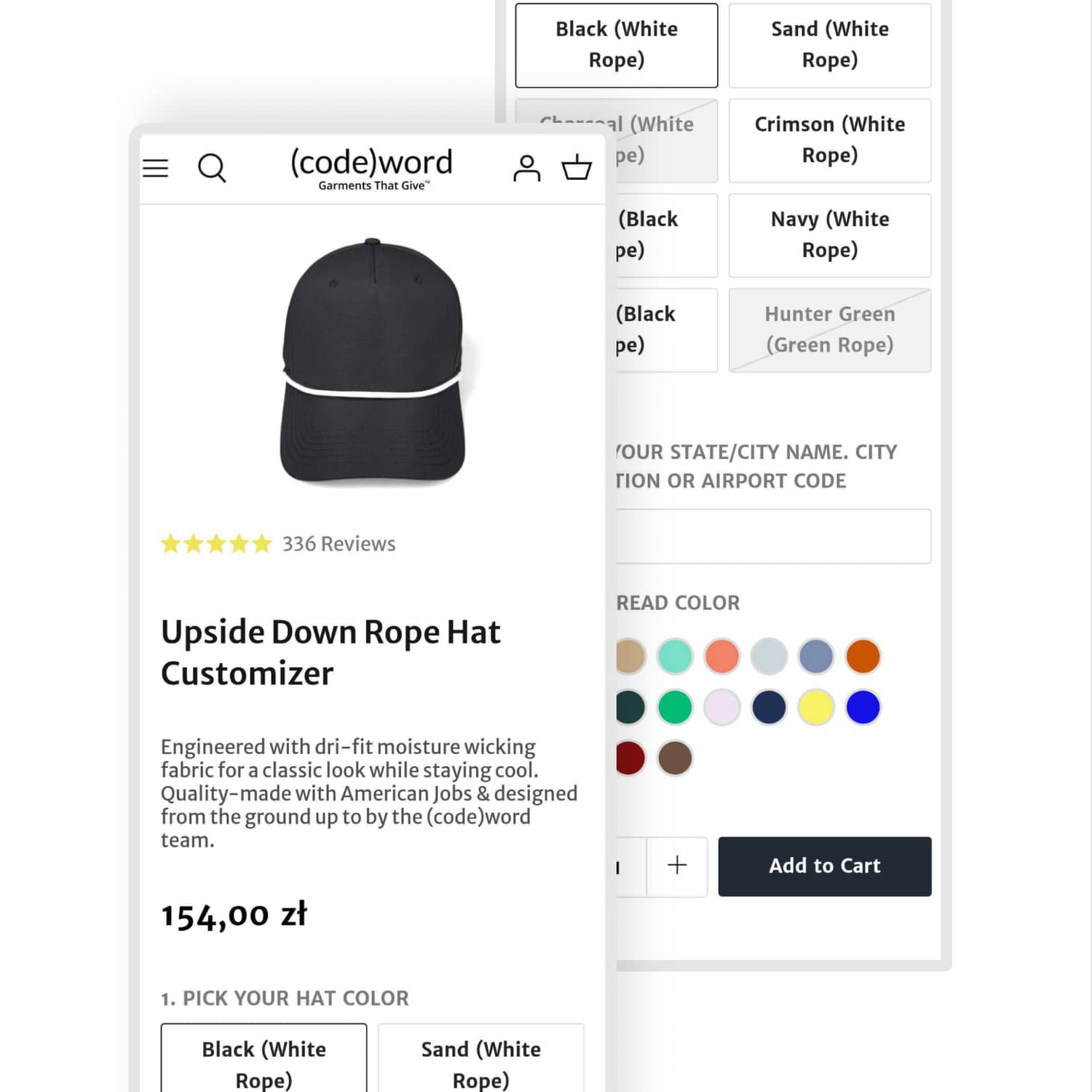
Task: Select the Black (White Rope) hat color
Action: (615, 45)
